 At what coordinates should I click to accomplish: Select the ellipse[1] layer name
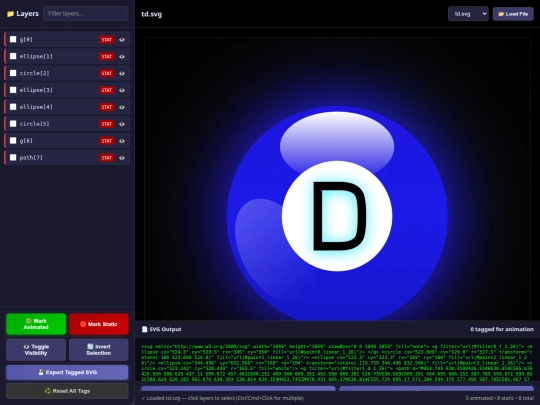click(36, 56)
